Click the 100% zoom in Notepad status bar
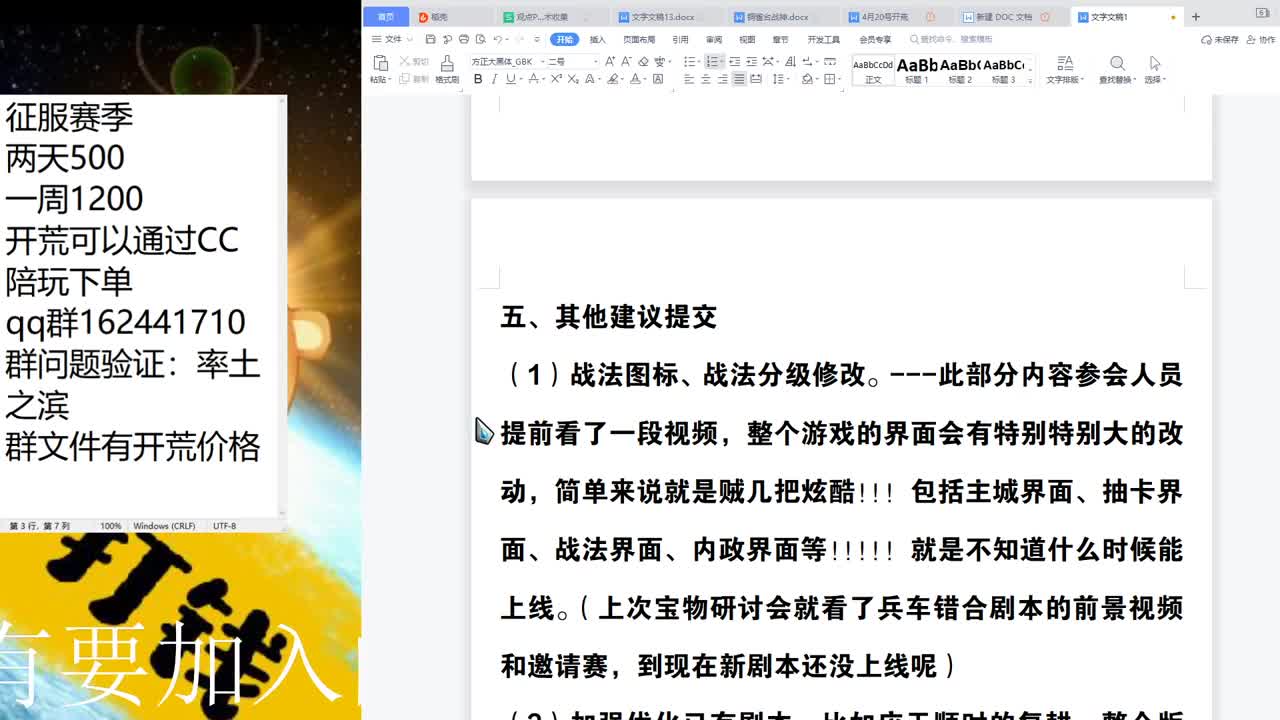Screen dimensions: 1280x720 110,526
